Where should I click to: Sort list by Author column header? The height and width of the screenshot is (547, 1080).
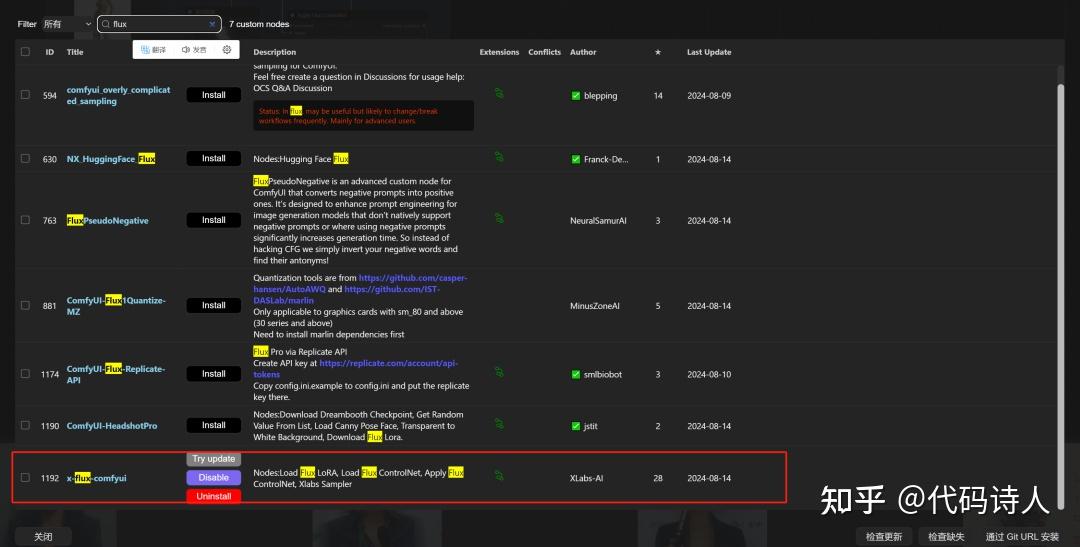tap(583, 52)
